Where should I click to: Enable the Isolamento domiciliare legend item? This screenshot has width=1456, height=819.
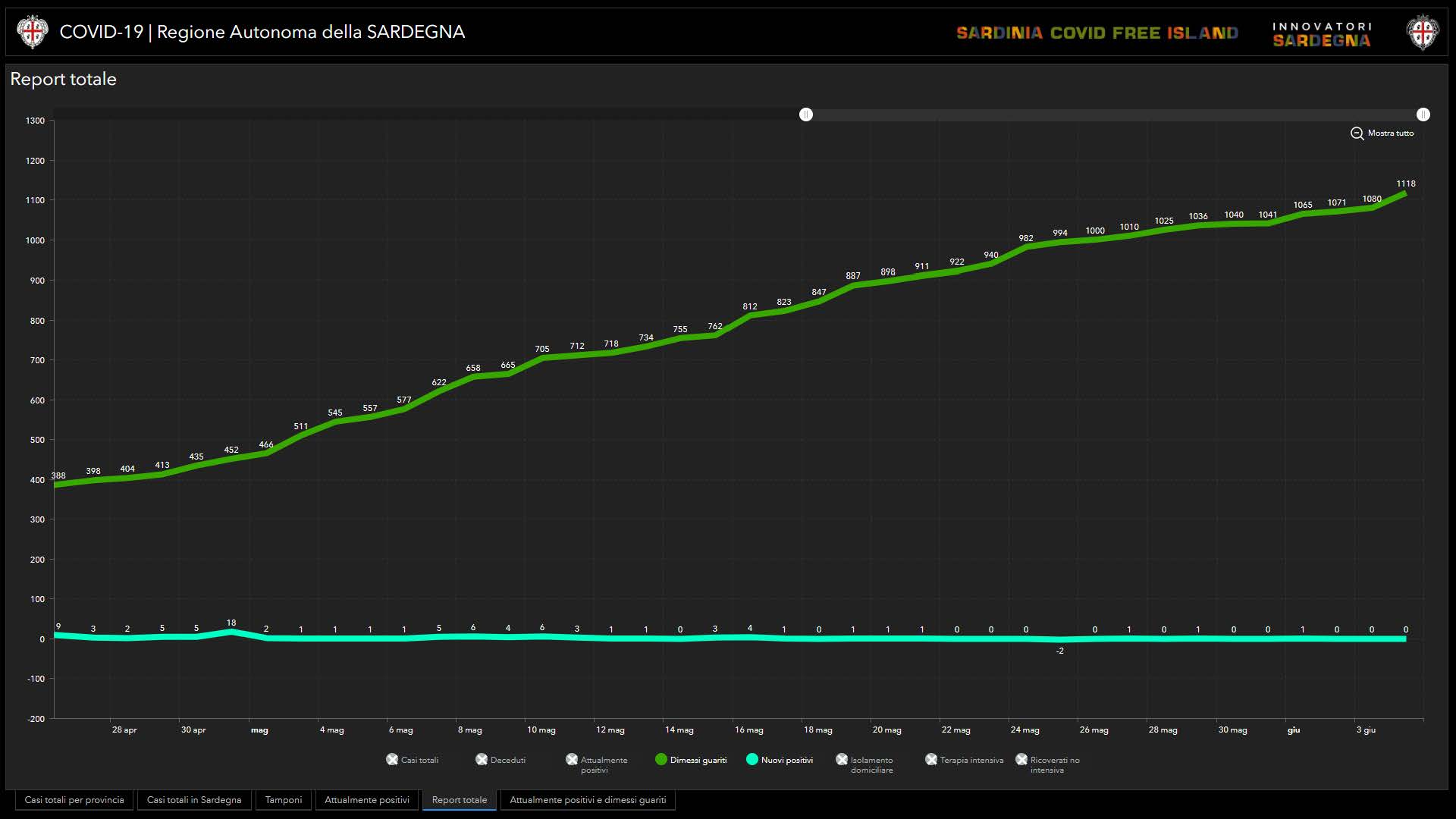(x=842, y=759)
